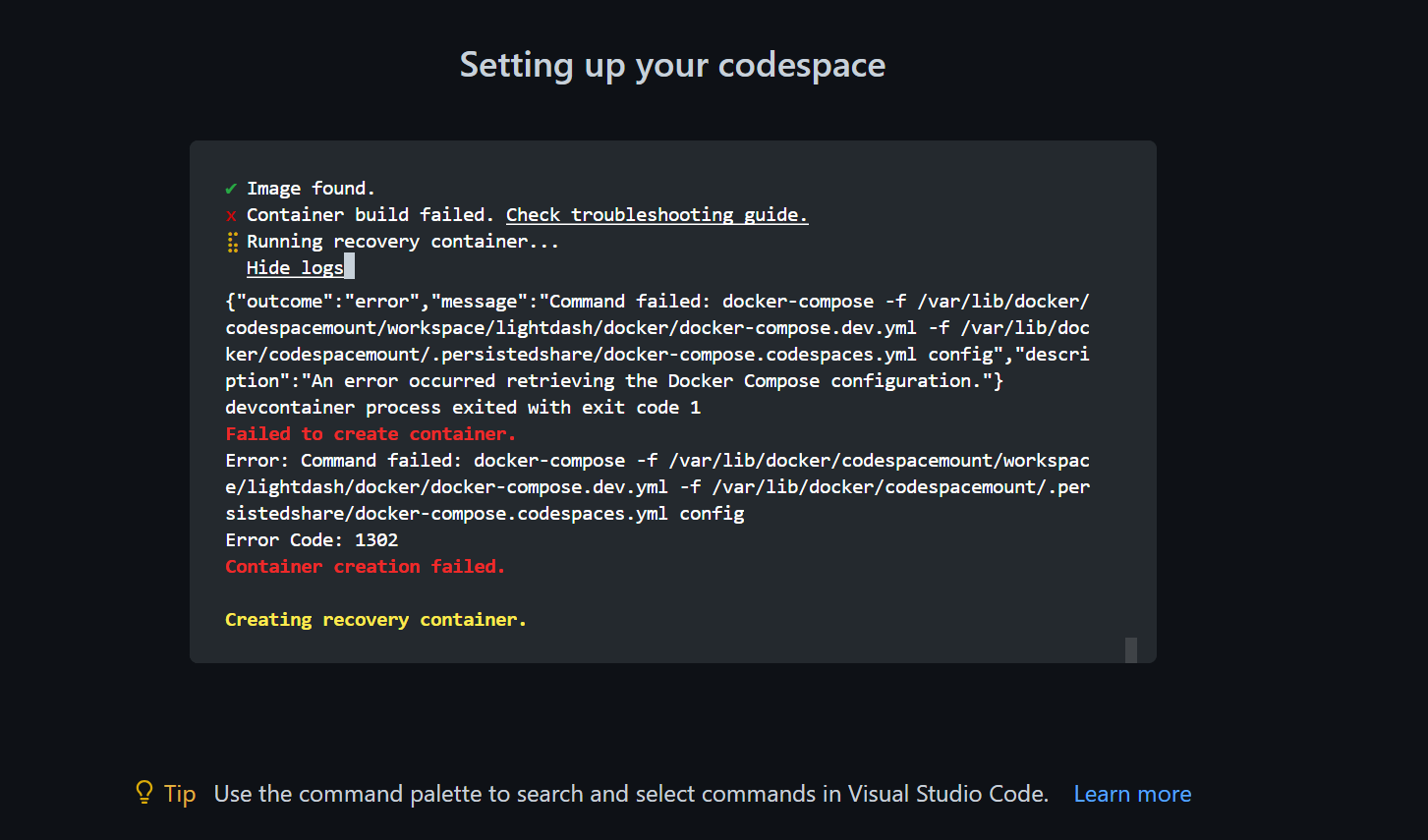Image resolution: width=1428 pixels, height=840 pixels.
Task: Click the scrollbar thumb in the log panel
Action: pos(1130,649)
